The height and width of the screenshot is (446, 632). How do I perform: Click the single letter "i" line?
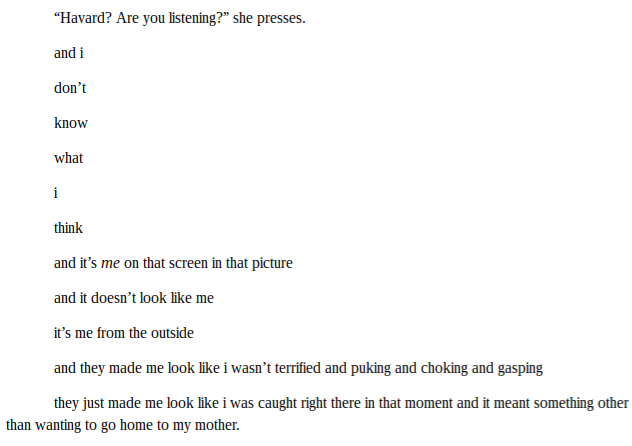[56, 193]
